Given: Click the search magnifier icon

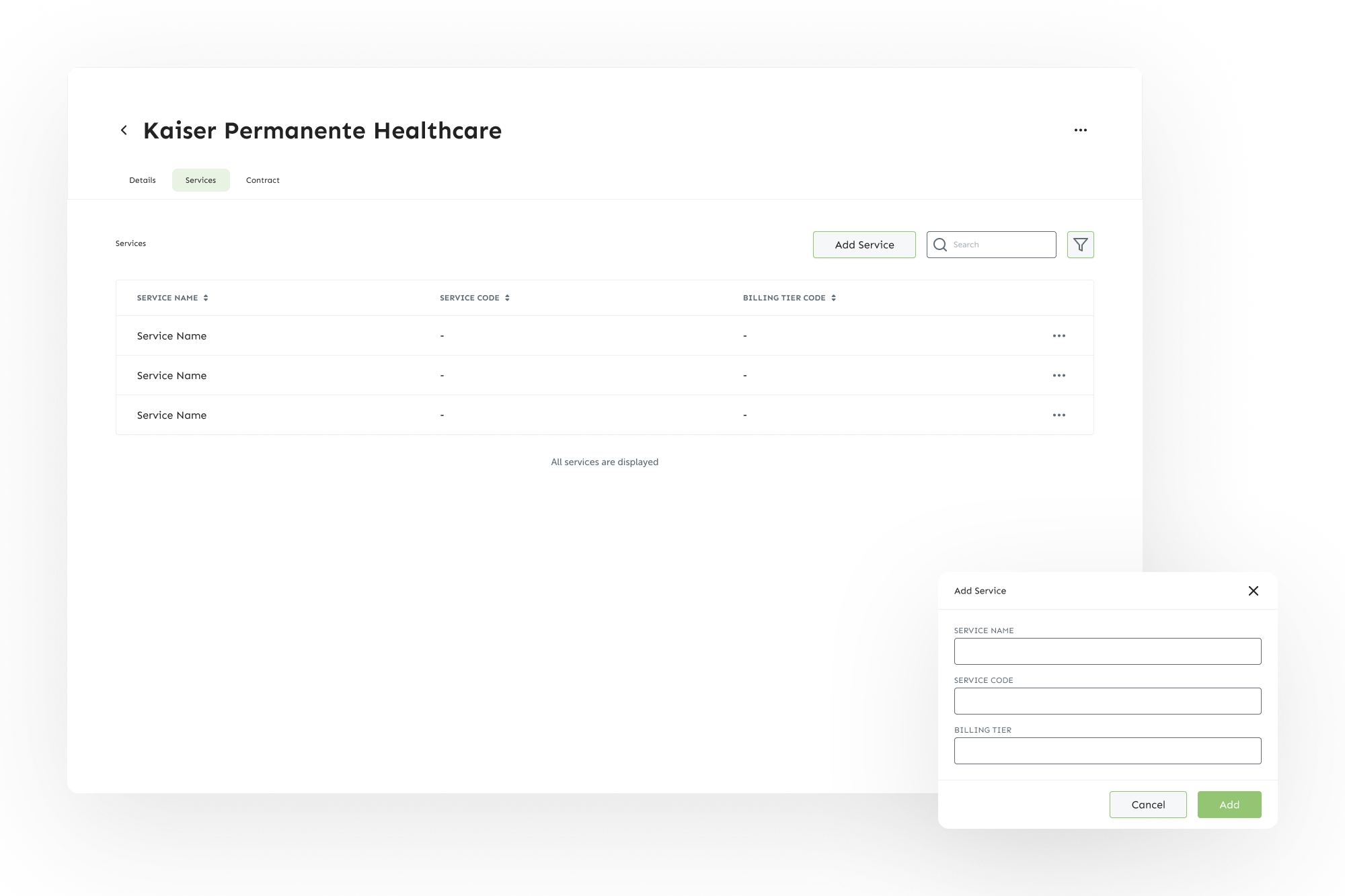Looking at the screenshot, I should [940, 245].
